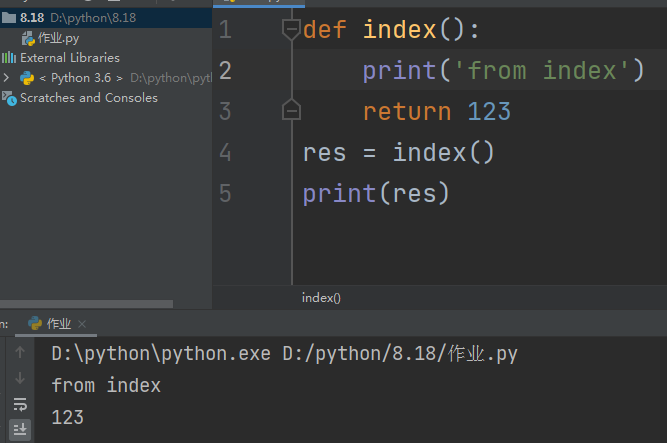This screenshot has height=443, width=667.
Task: Click the up stack trace arrow
Action: click(x=20, y=353)
